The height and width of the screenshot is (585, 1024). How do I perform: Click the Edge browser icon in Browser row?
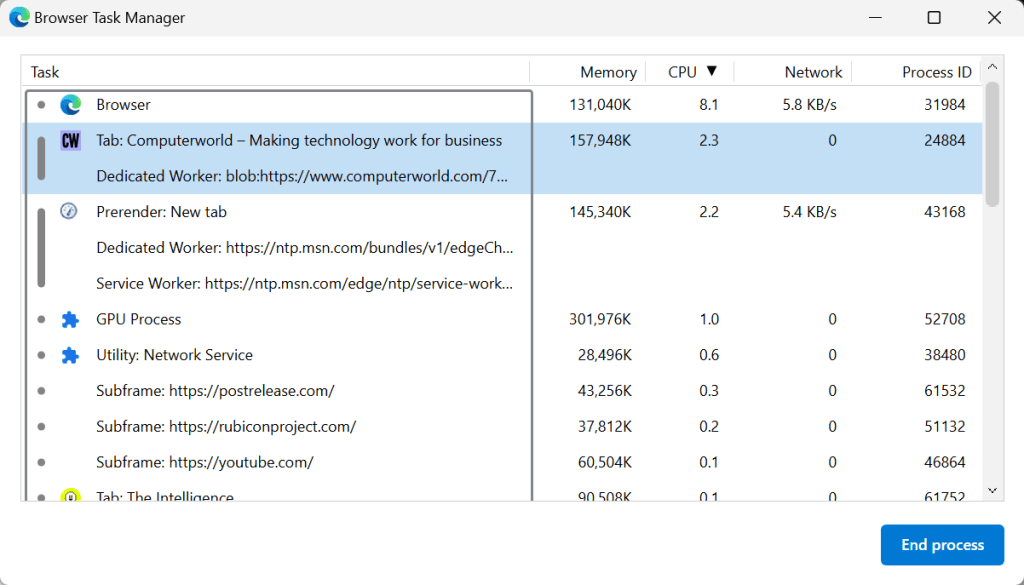[71, 104]
